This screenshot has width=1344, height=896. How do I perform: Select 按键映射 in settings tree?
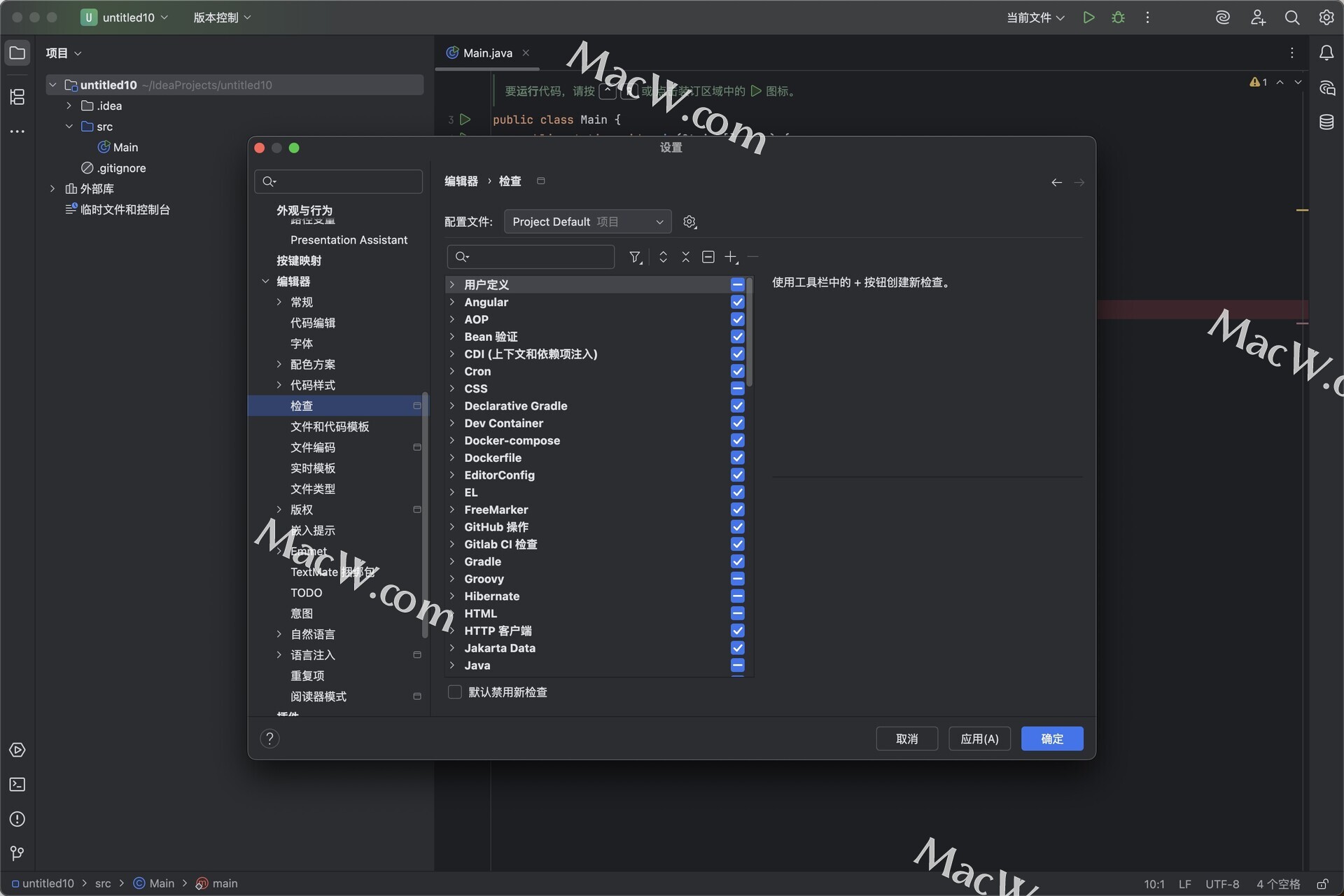pos(299,261)
